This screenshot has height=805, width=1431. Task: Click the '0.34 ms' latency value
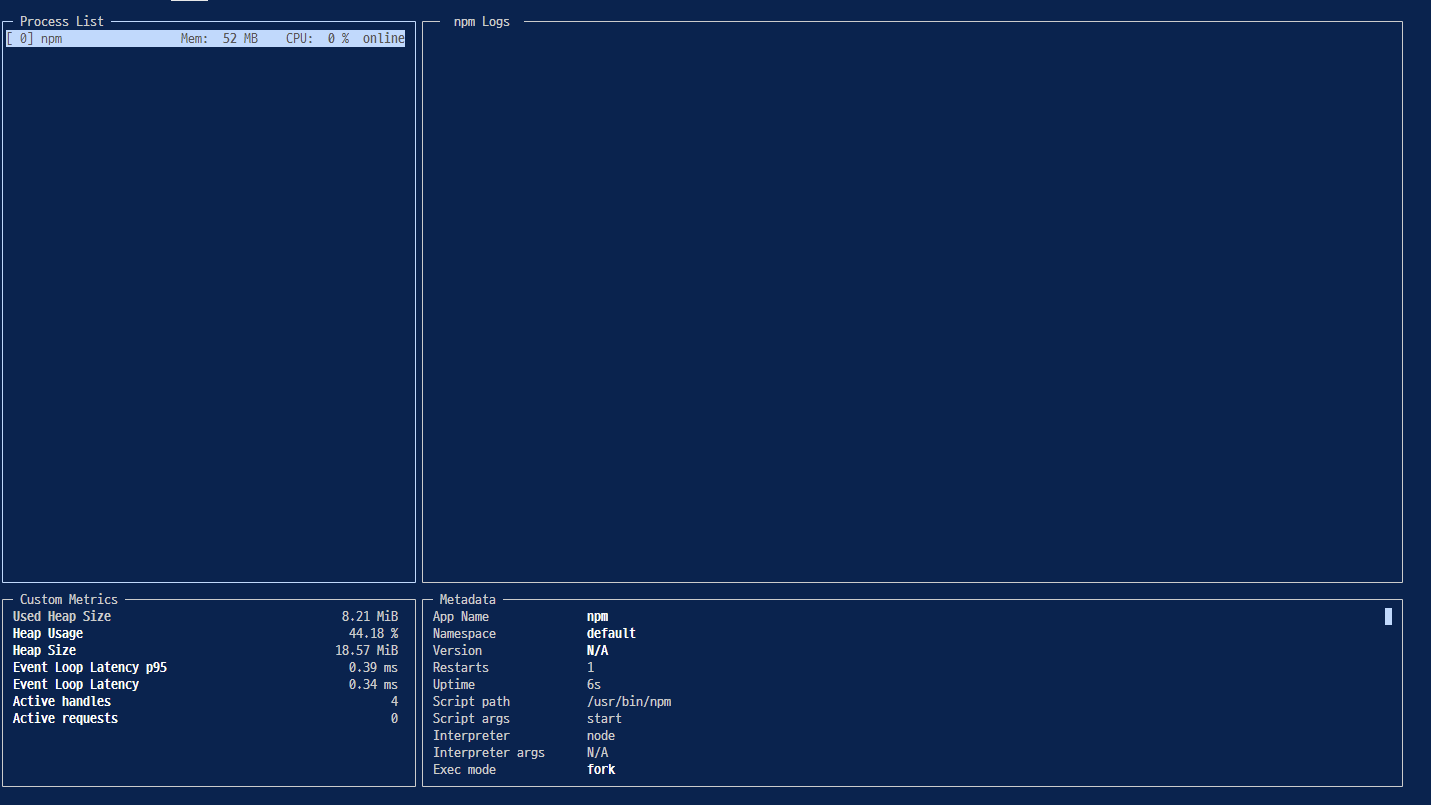pyautogui.click(x=374, y=684)
